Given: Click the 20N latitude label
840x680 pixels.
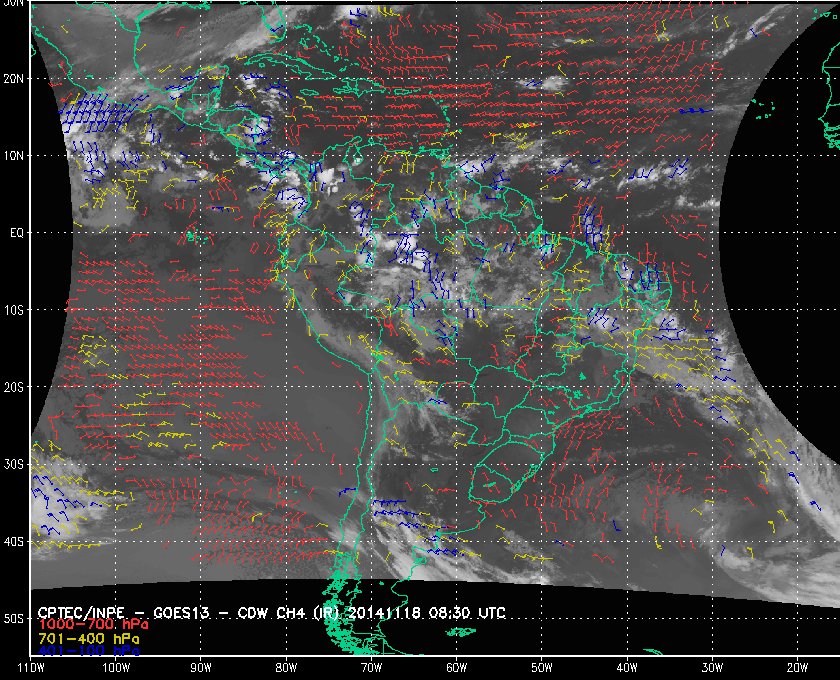Looking at the screenshot, I should (13, 79).
